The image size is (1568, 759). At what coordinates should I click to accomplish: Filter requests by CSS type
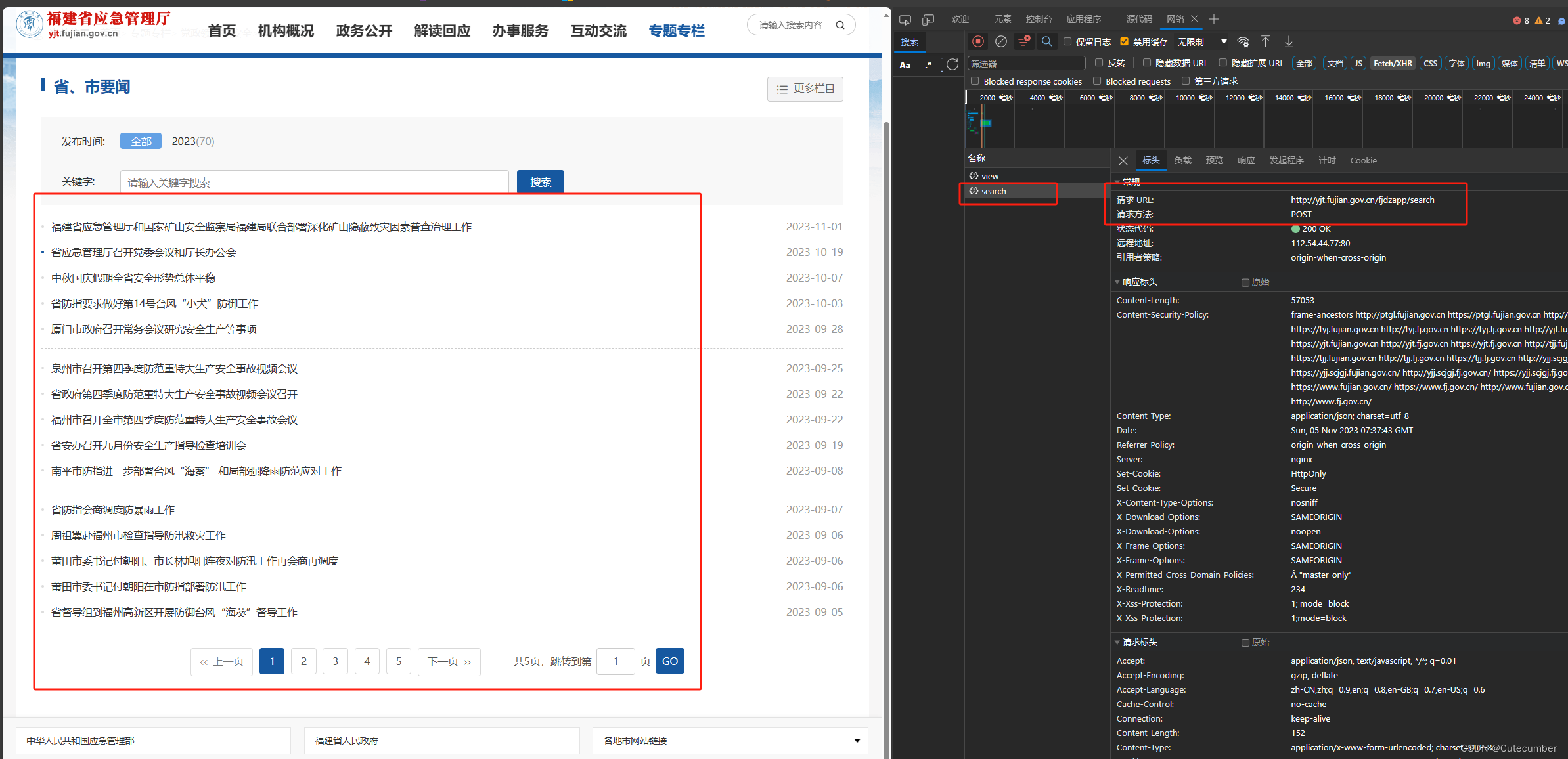(x=1430, y=64)
